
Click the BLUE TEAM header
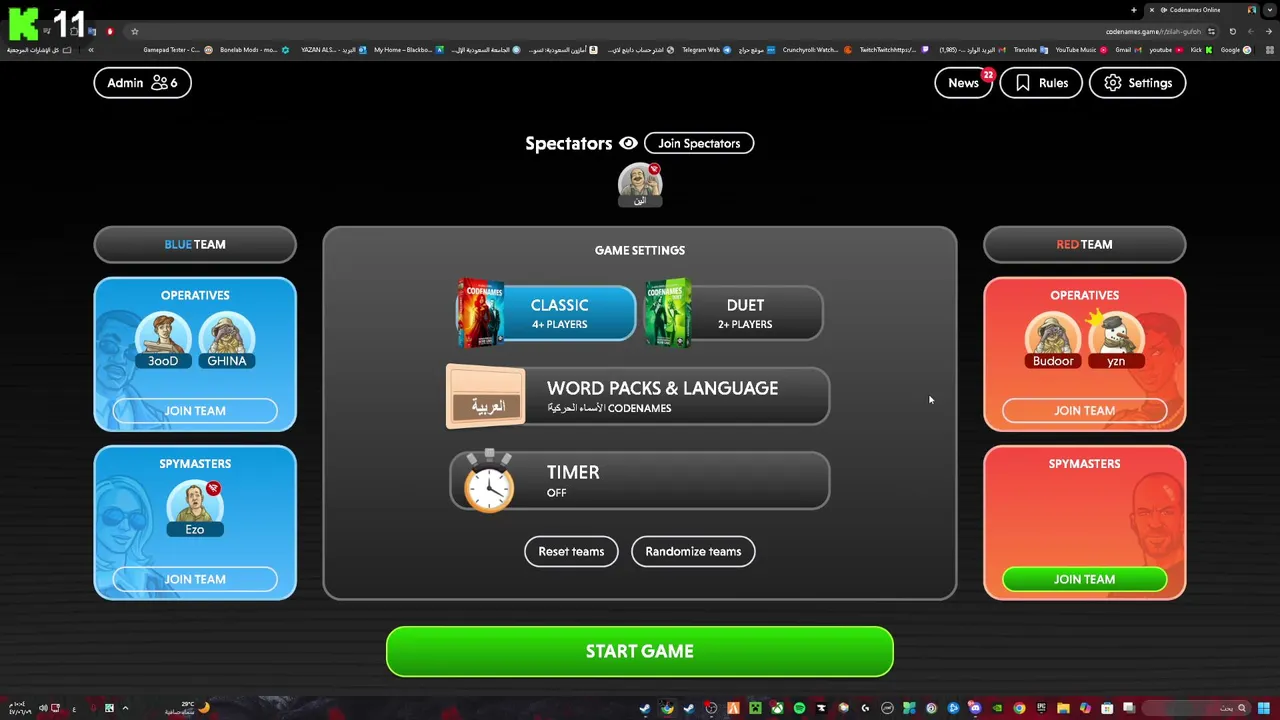195,244
